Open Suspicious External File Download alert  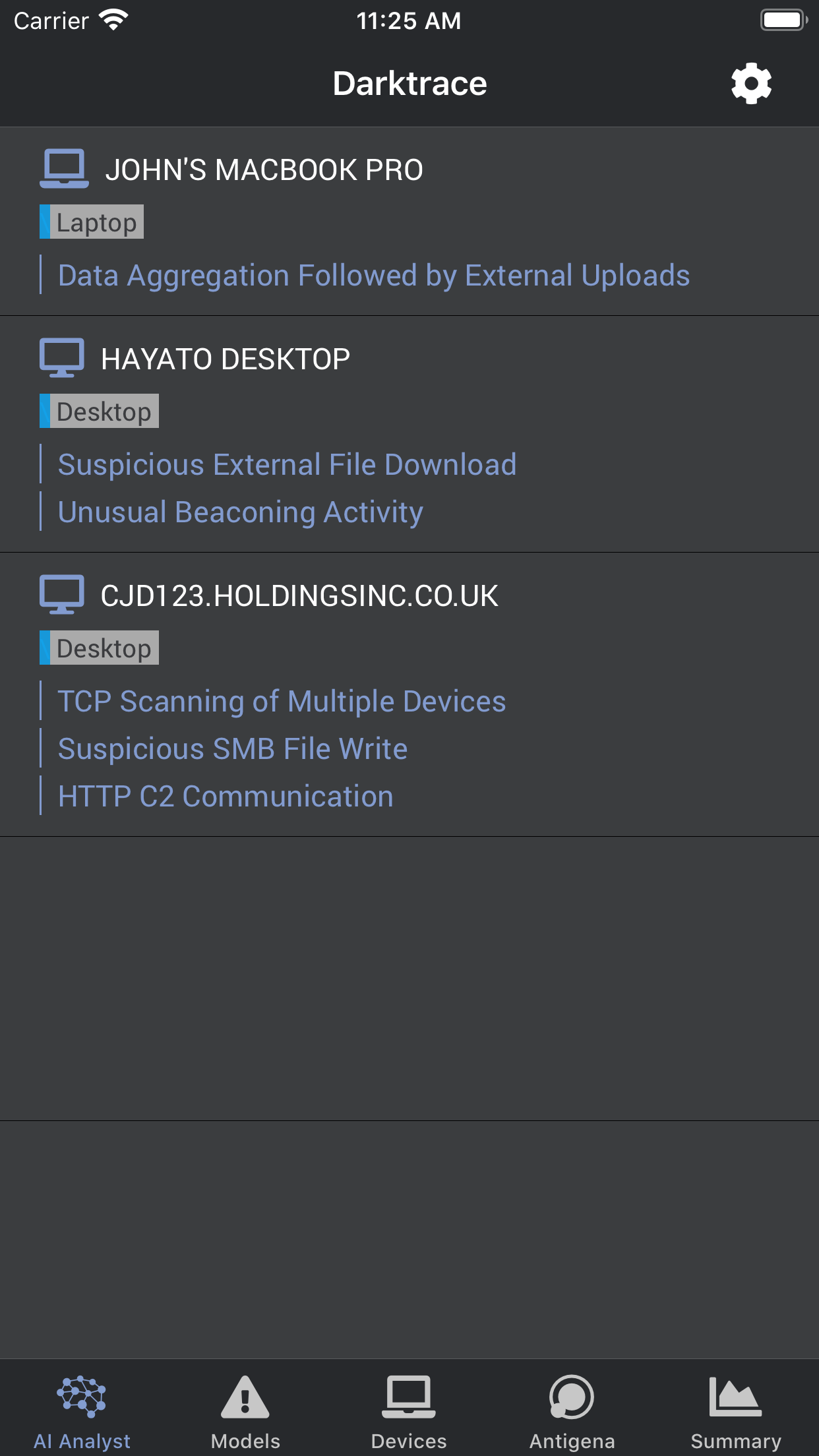pos(287,464)
